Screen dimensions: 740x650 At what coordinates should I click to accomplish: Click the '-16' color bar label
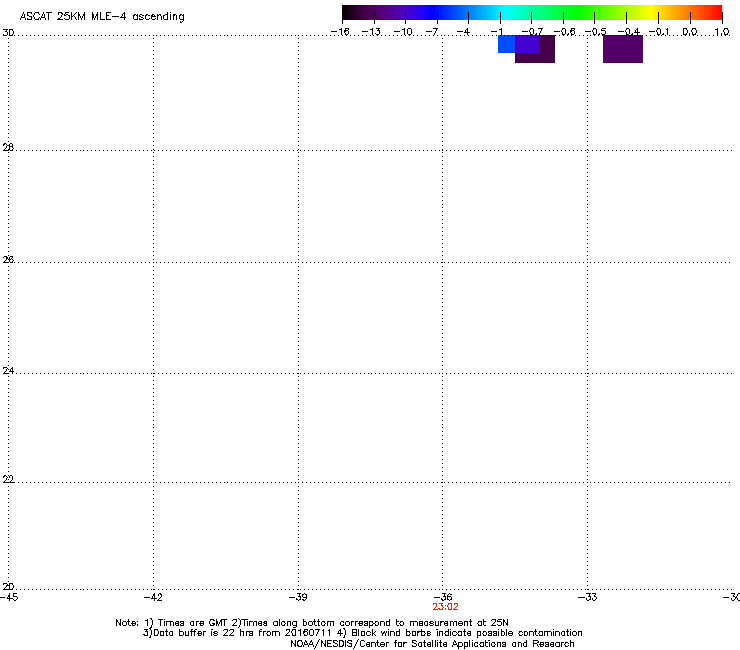[340, 32]
